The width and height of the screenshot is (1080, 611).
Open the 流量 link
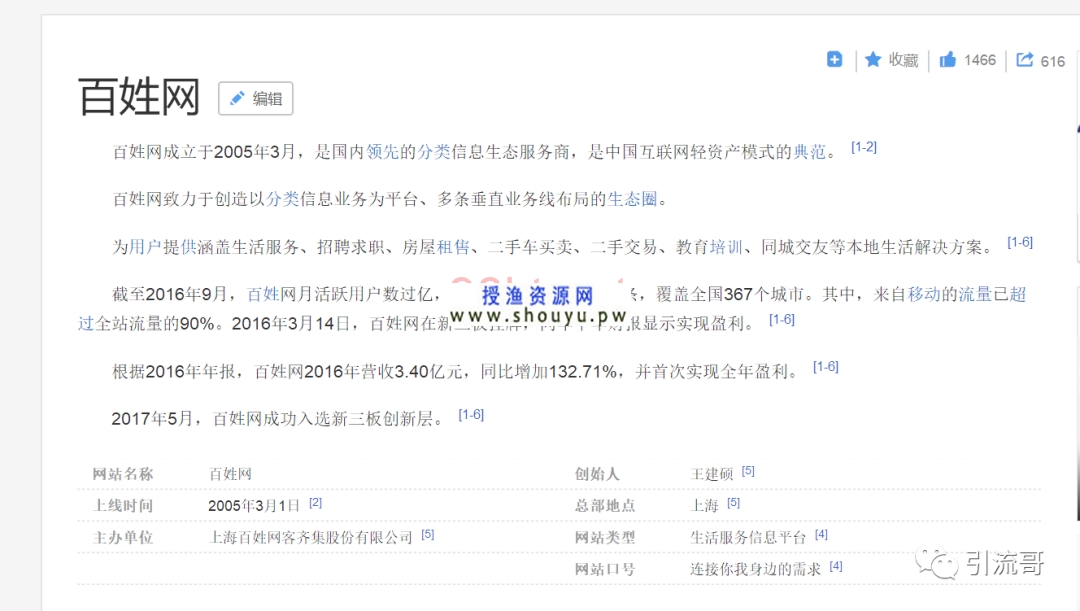pyautogui.click(x=975, y=294)
